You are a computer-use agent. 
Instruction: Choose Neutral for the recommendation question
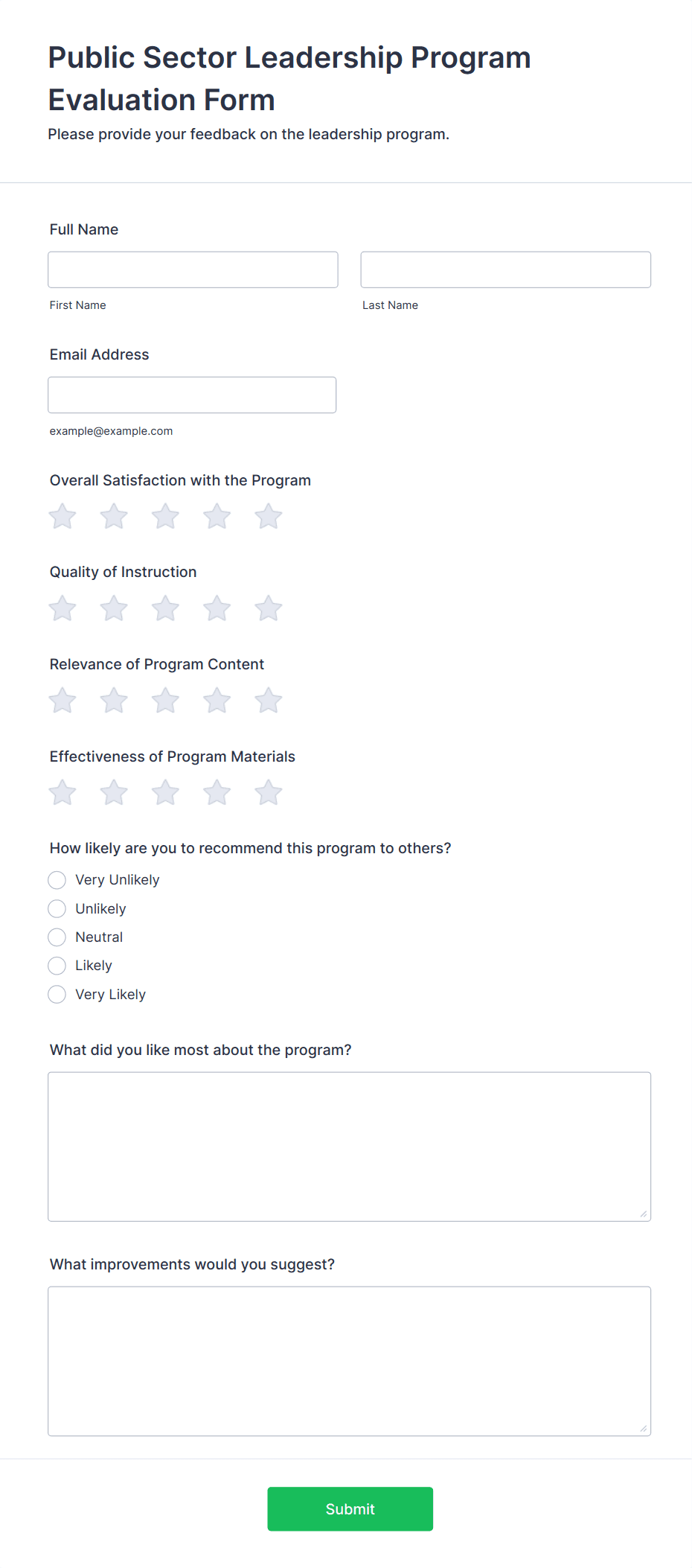[57, 937]
